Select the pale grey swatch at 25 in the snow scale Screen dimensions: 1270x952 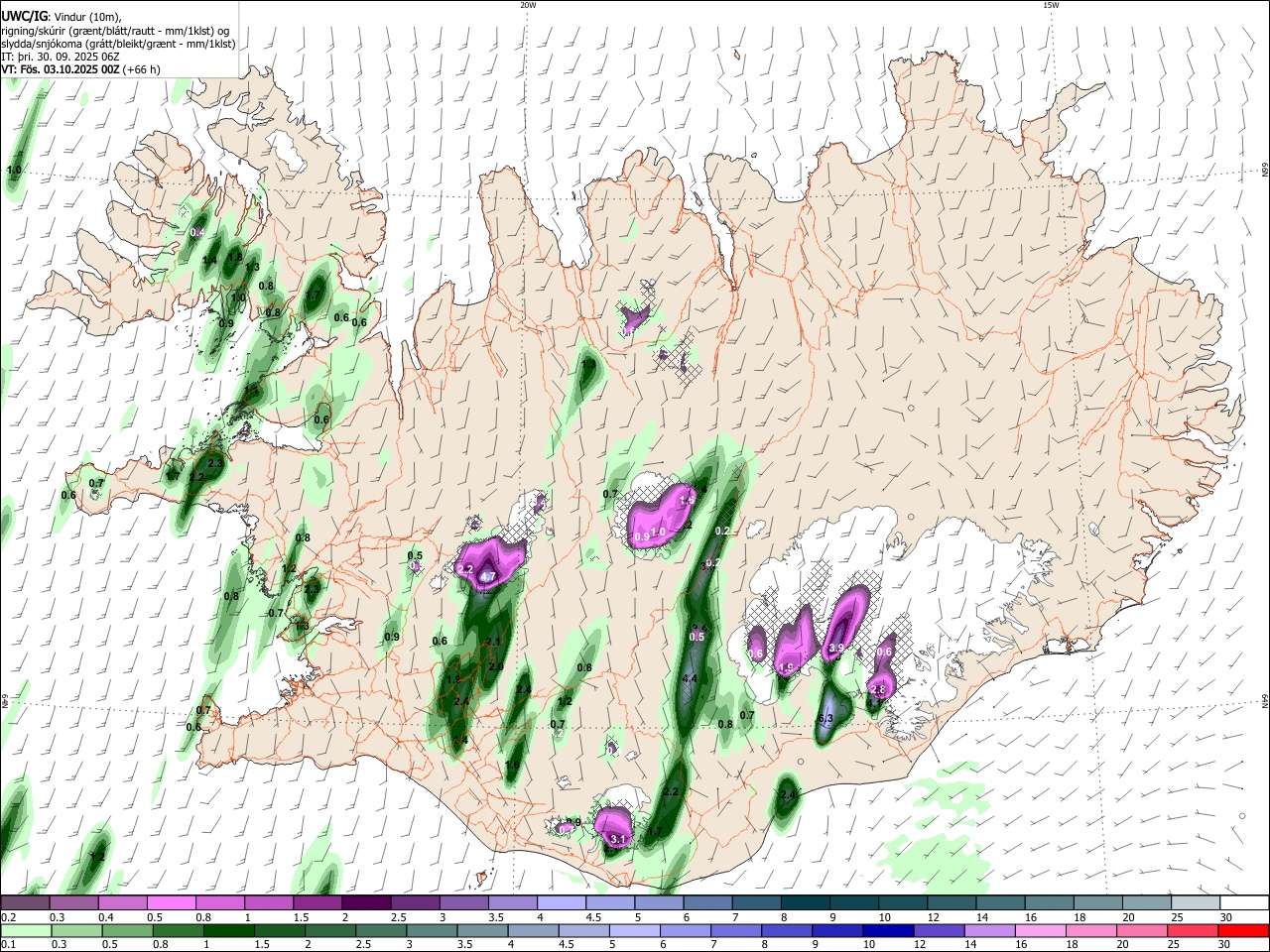tap(1194, 903)
